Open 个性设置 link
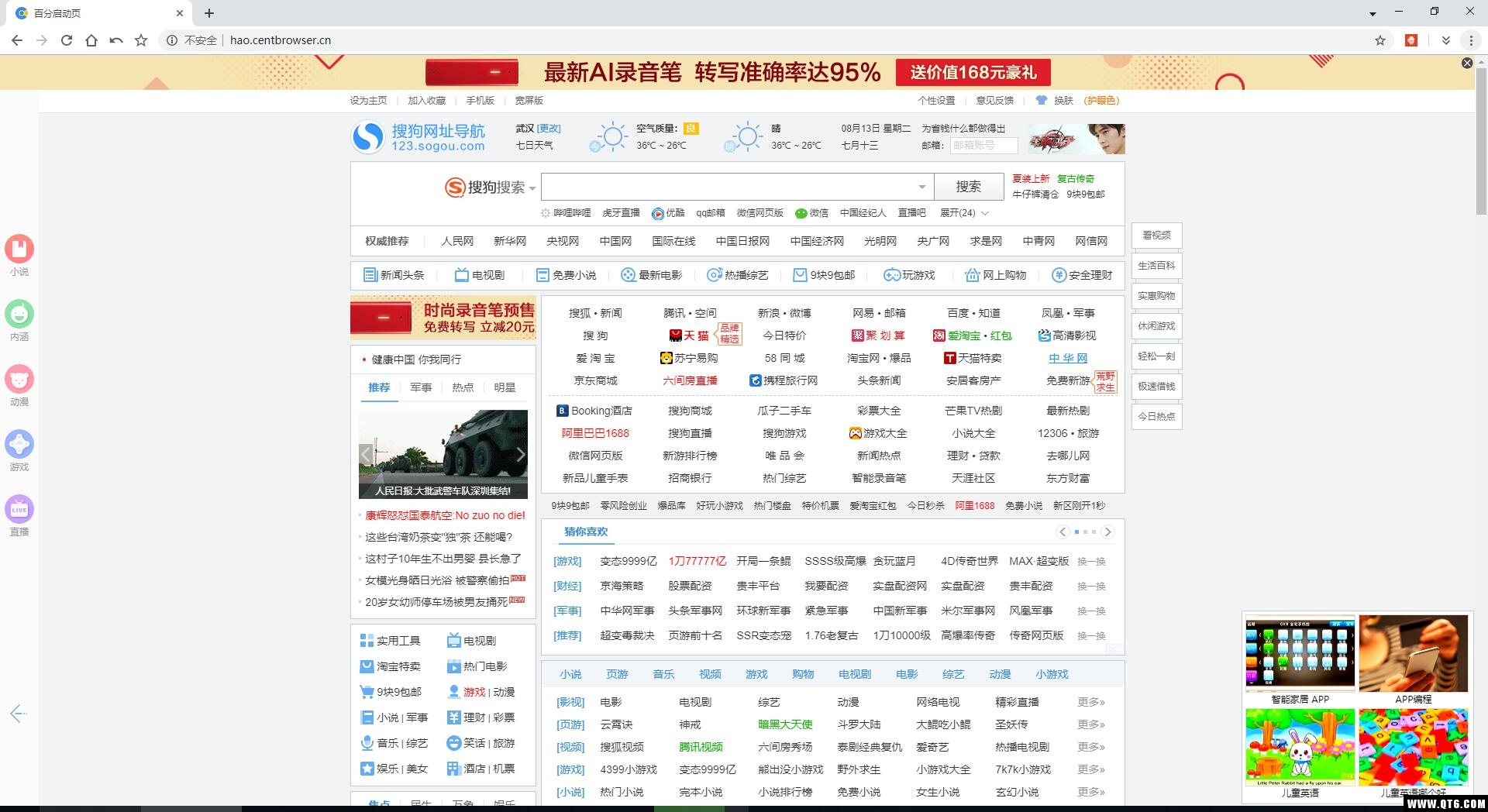1488x812 pixels. [936, 100]
